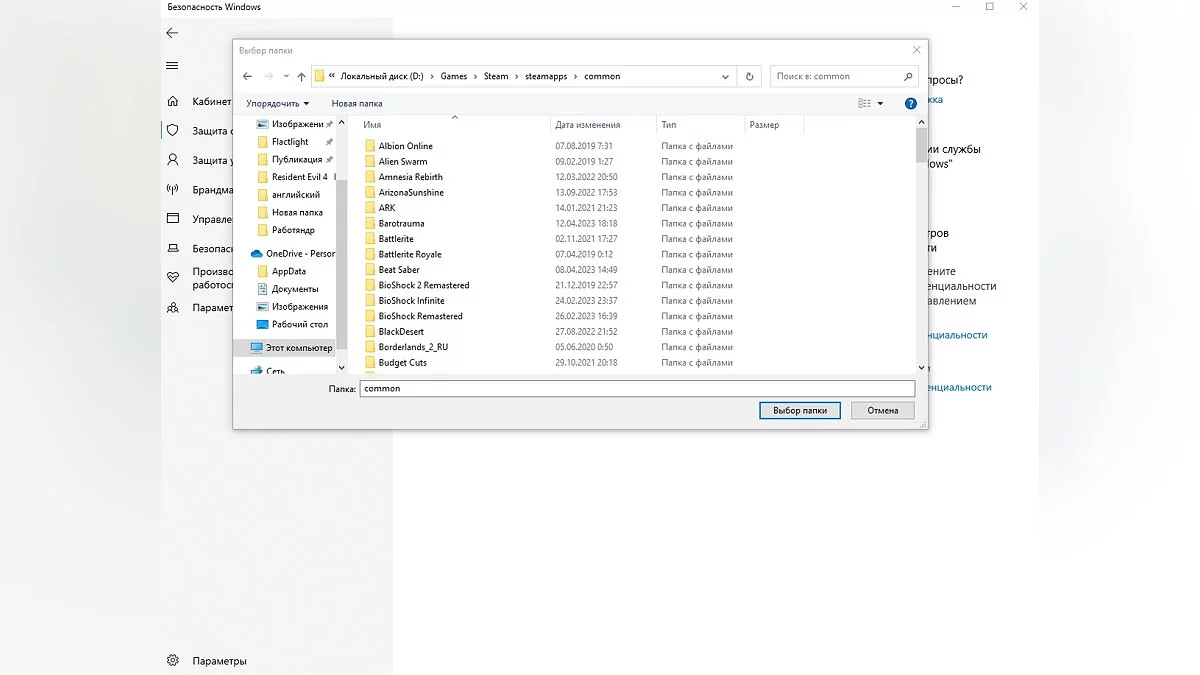
Task: Select Steam in the breadcrumb path
Action: 496,76
